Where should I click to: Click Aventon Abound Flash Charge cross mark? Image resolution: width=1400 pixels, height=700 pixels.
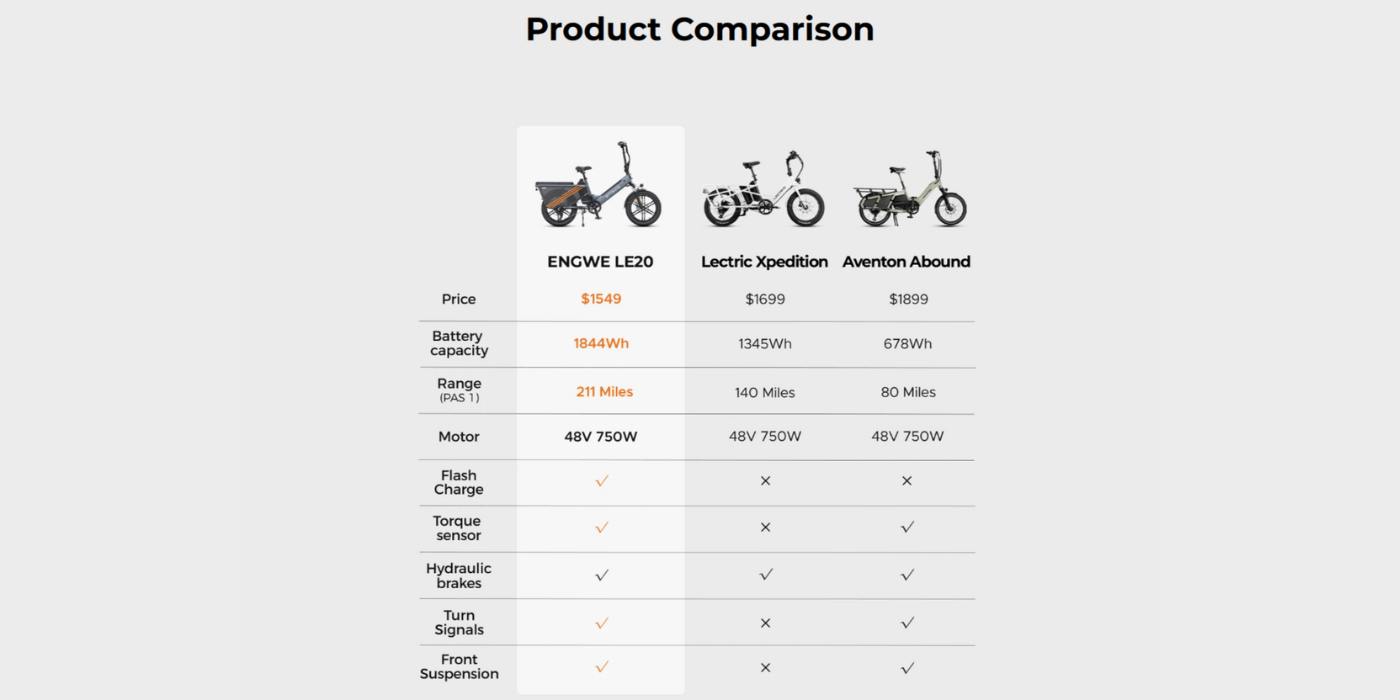[907, 481]
